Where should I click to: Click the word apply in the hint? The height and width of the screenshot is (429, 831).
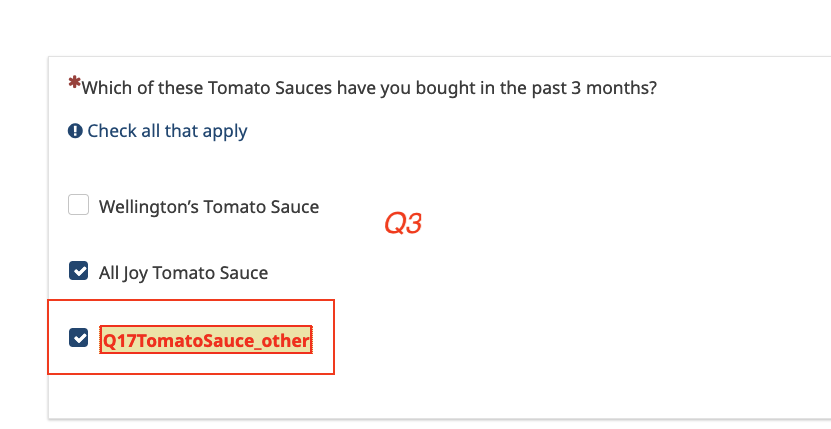(x=225, y=131)
